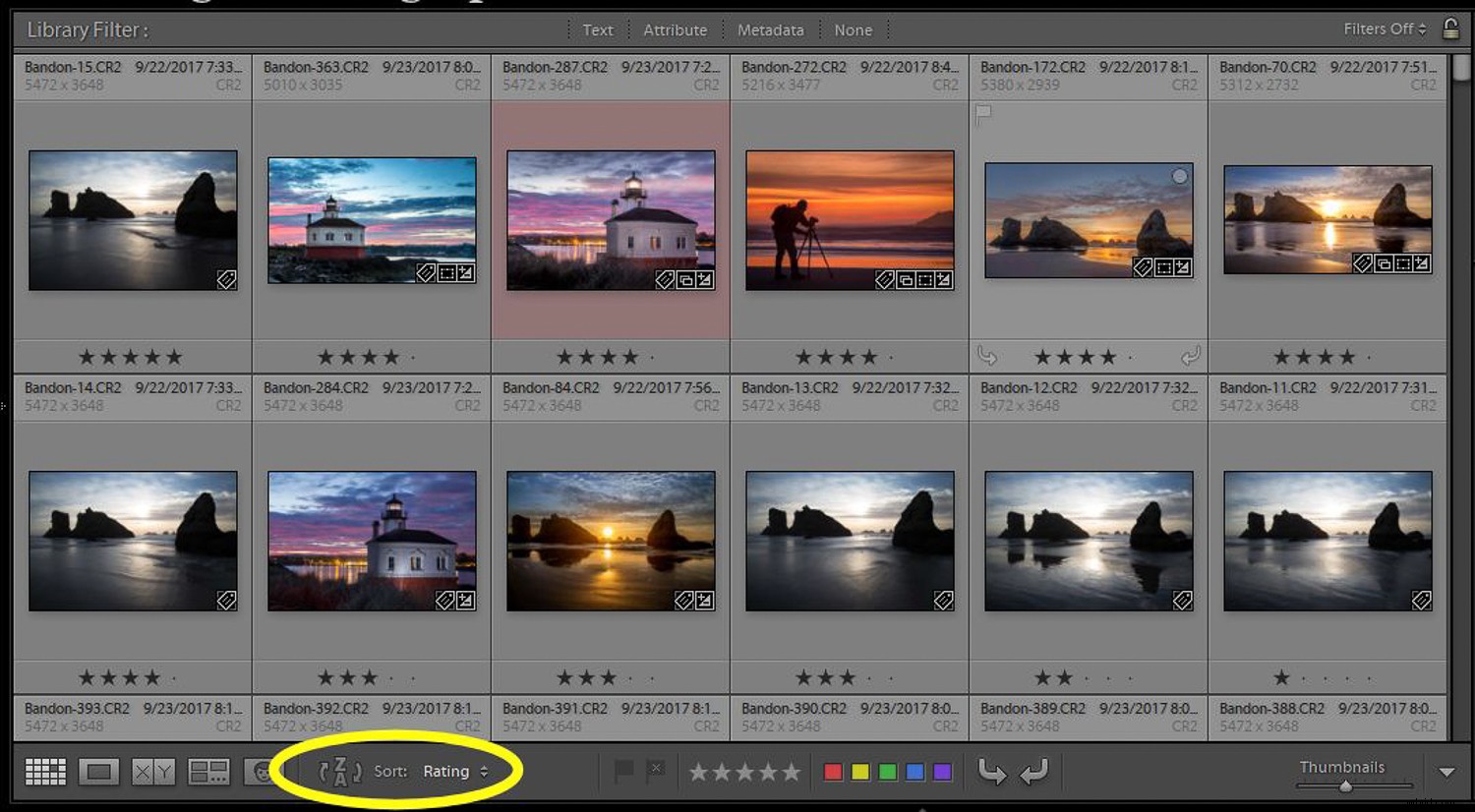Click the red color label swatch
The image size is (1475, 812).
(x=832, y=773)
